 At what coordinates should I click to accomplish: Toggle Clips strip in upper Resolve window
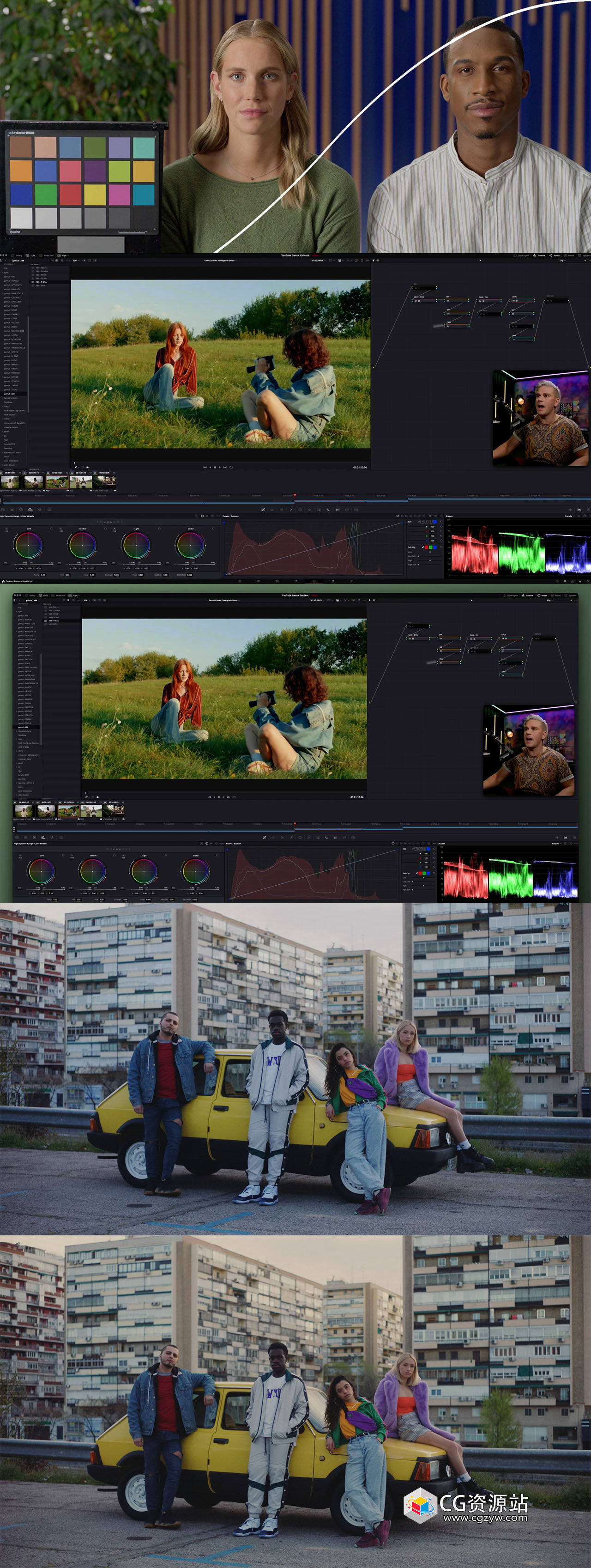(63, 255)
